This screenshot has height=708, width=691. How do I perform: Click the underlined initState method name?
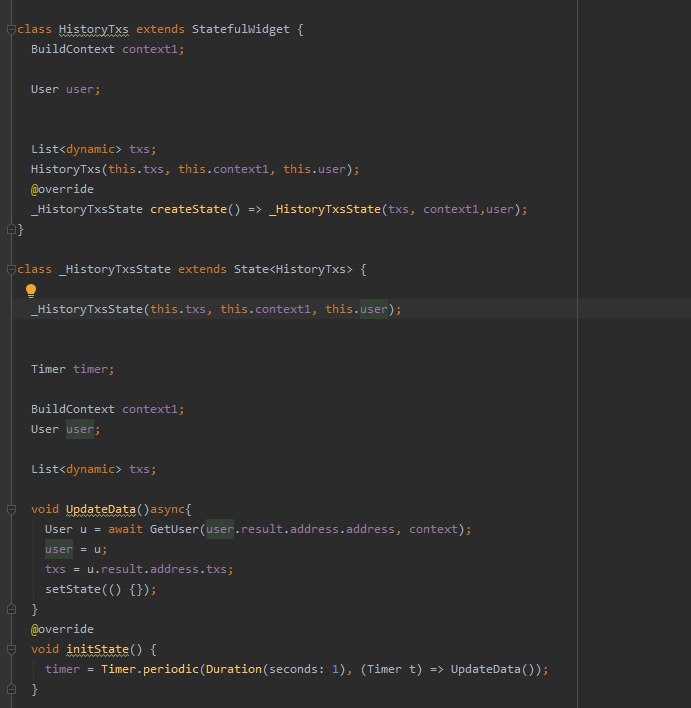(x=97, y=649)
